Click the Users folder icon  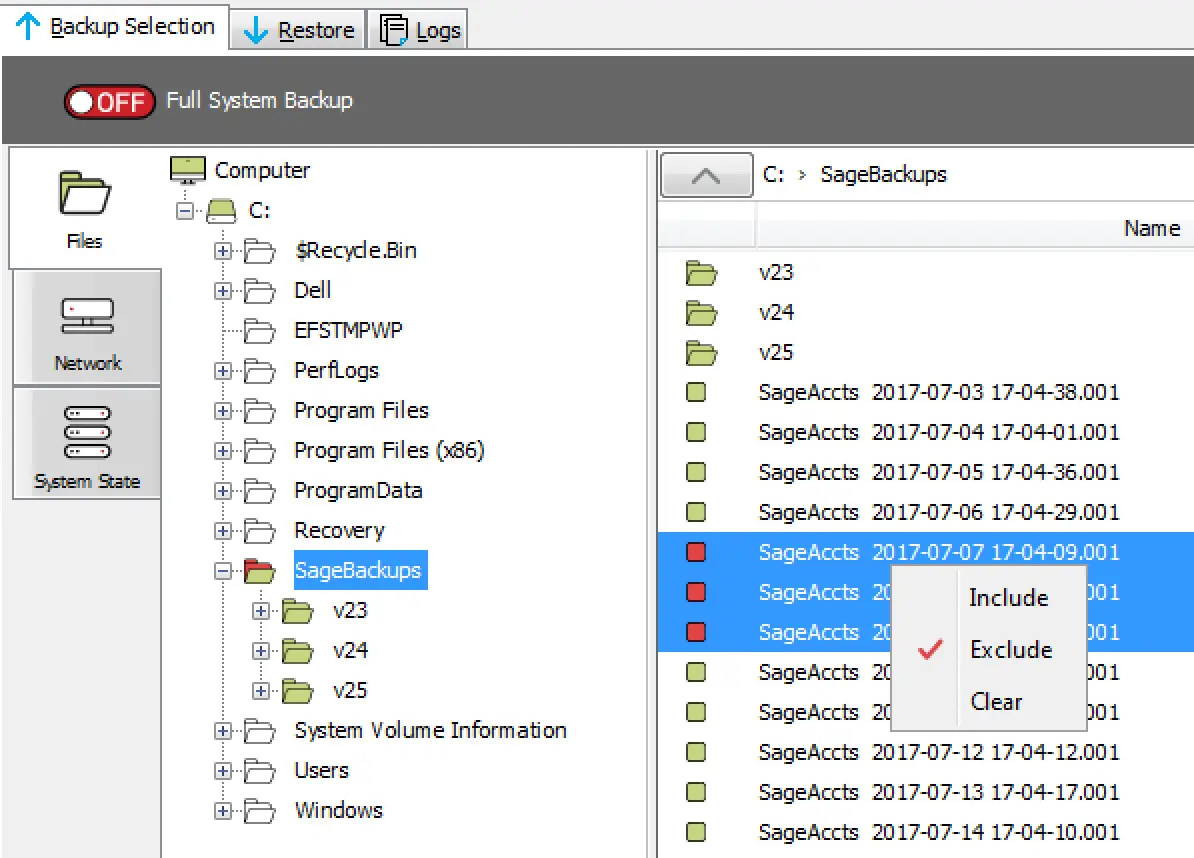click(x=259, y=771)
